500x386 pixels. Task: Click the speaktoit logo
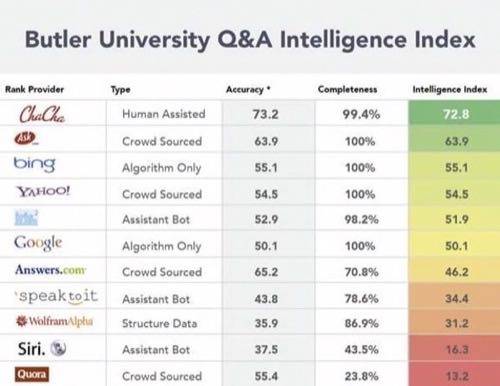[57, 296]
